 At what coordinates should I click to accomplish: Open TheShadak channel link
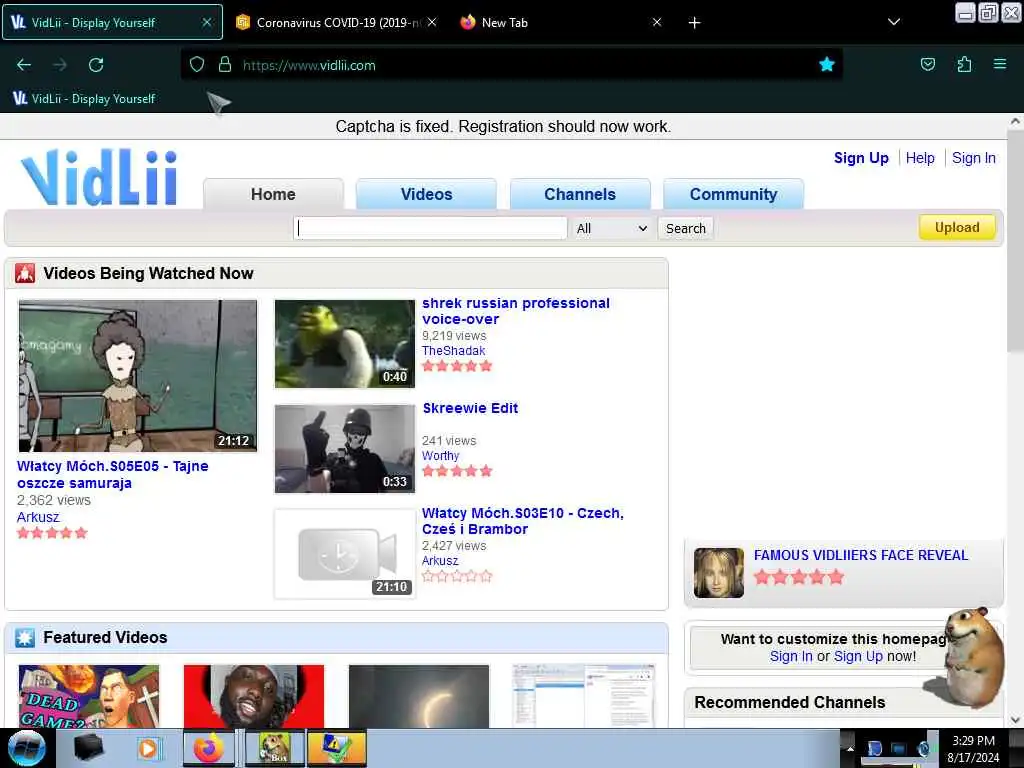click(x=453, y=351)
